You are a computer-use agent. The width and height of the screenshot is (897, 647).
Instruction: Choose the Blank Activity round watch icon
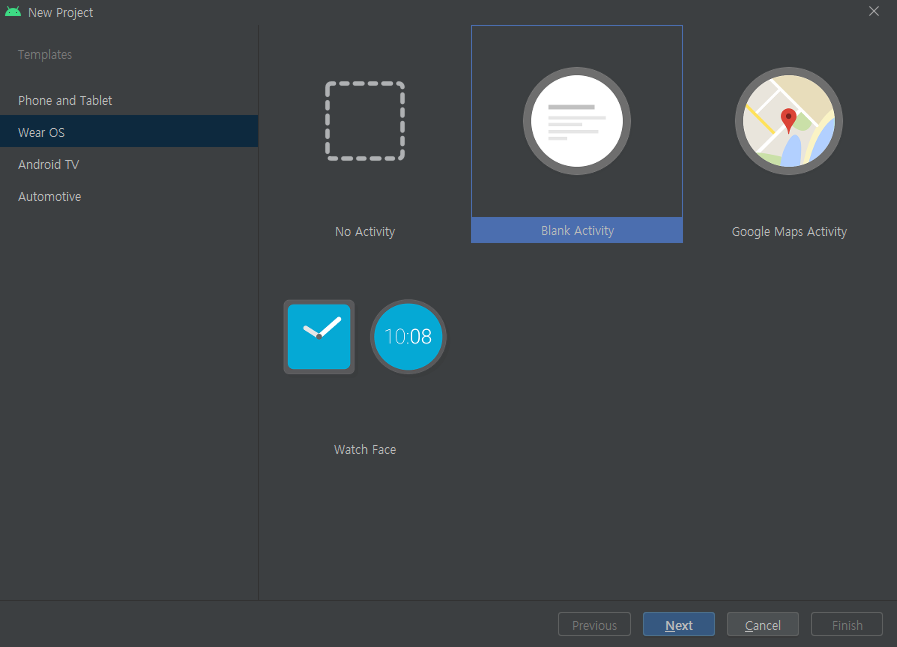click(577, 121)
